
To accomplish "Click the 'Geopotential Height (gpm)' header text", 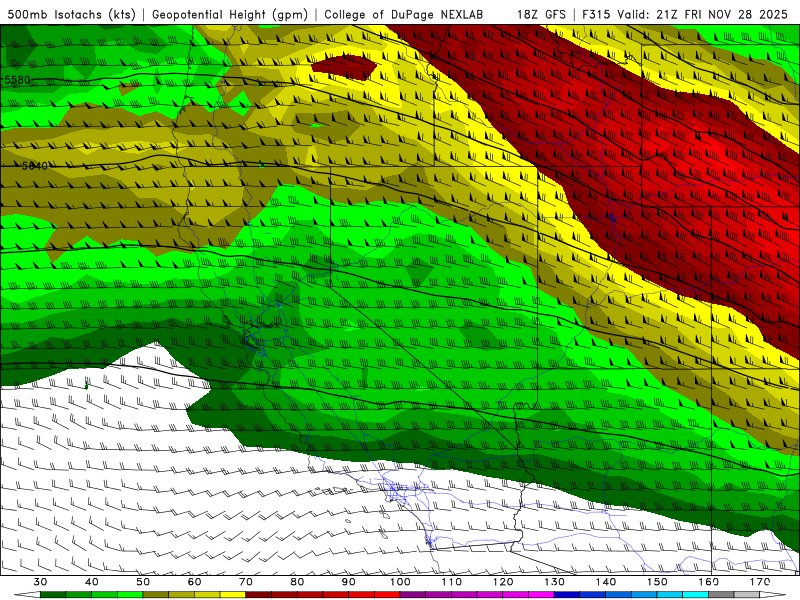I will pos(230,14).
